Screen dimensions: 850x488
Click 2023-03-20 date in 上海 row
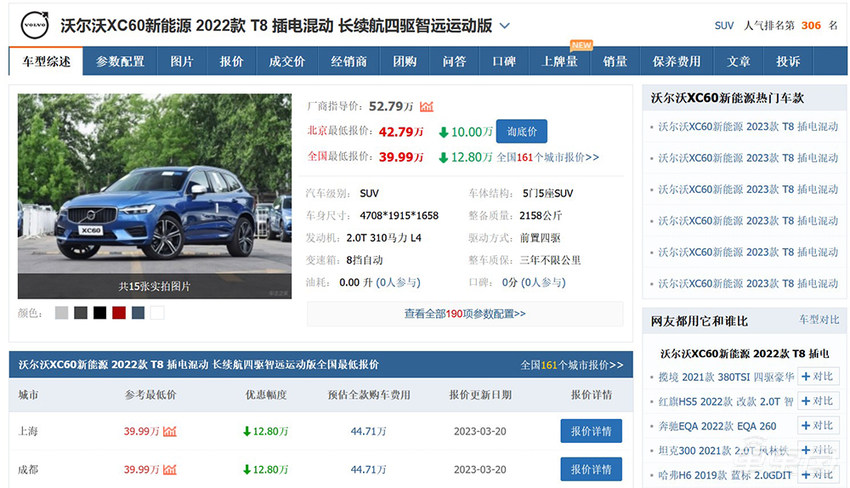[x=480, y=432]
